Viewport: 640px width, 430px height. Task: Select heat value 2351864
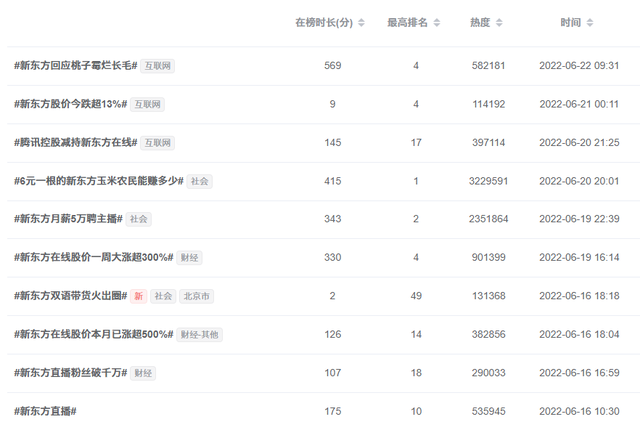click(x=489, y=219)
